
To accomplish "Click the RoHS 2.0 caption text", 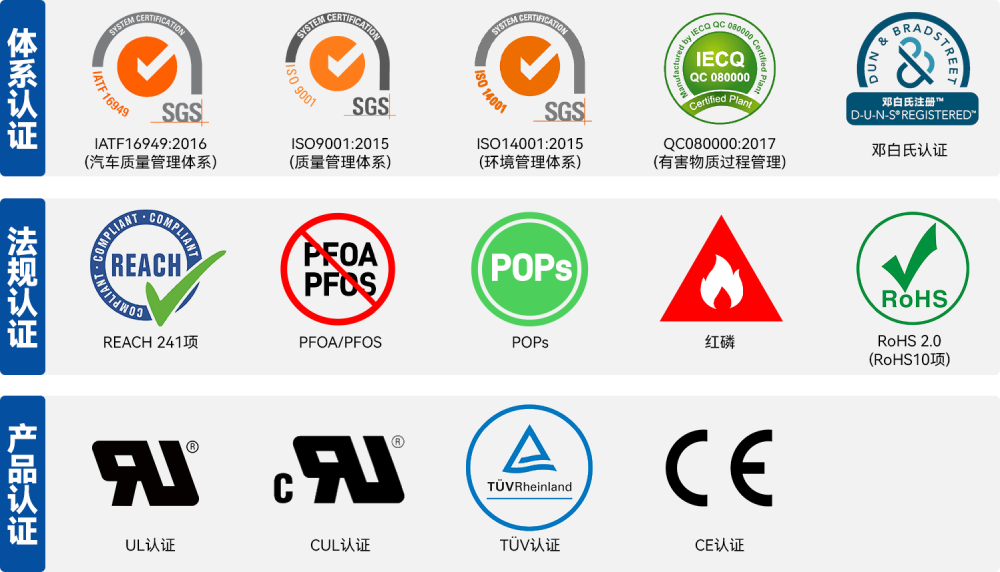I will (909, 341).
